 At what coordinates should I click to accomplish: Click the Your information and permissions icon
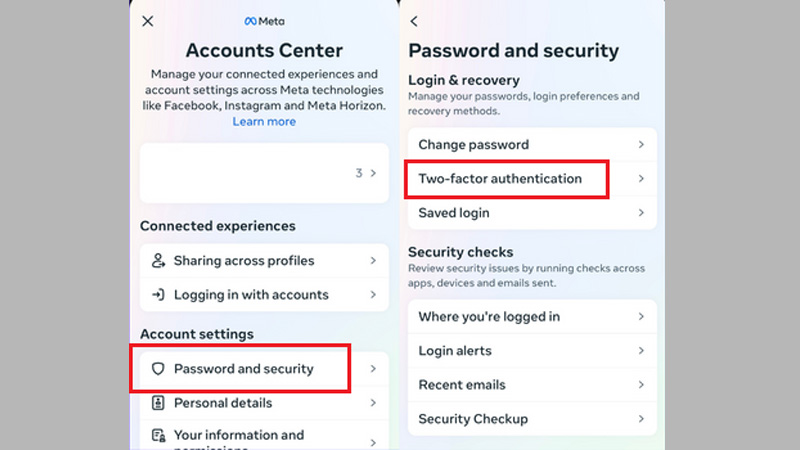158,436
